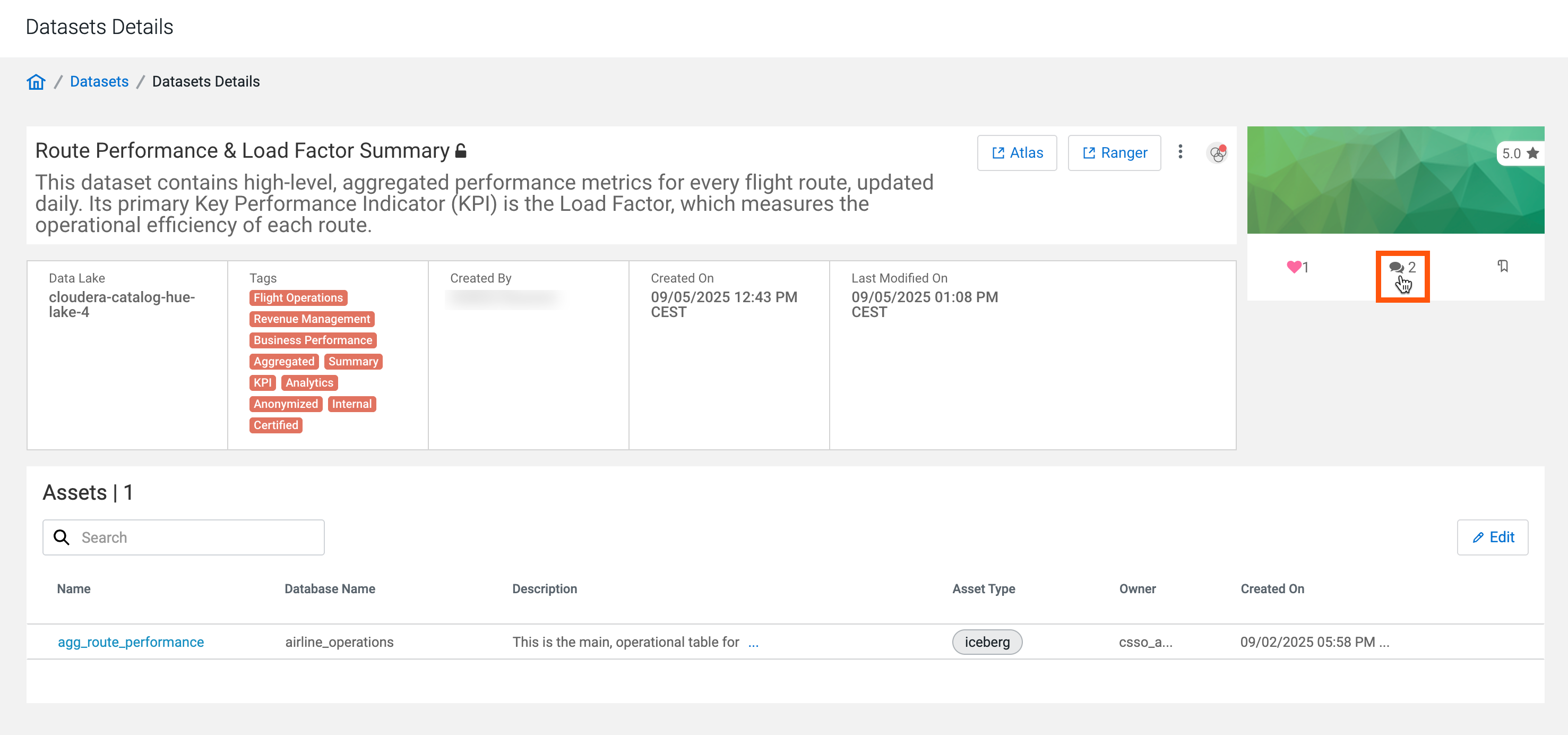1568x735 pixels.
Task: Click the lock icon beside dataset title
Action: pos(461,150)
